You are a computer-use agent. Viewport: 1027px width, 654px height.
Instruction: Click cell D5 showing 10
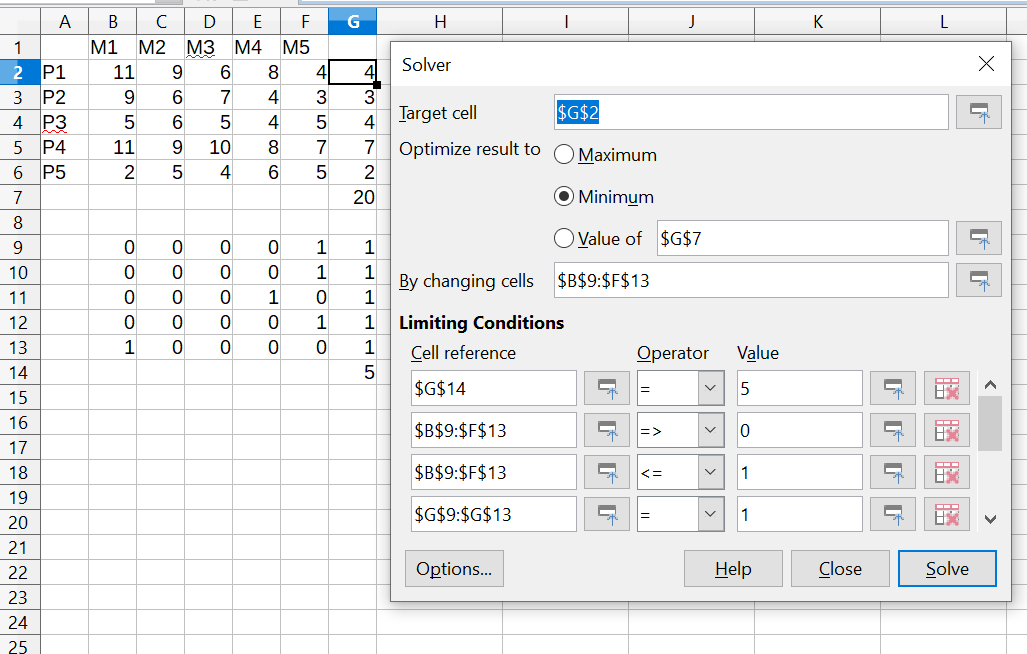pos(208,147)
